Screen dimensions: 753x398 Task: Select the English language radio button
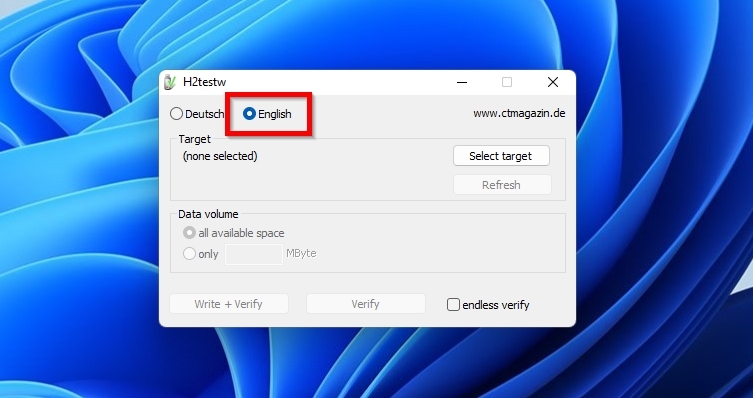click(x=249, y=114)
